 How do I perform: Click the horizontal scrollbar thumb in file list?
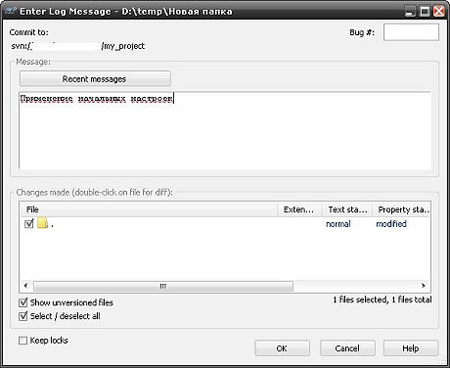(x=163, y=286)
